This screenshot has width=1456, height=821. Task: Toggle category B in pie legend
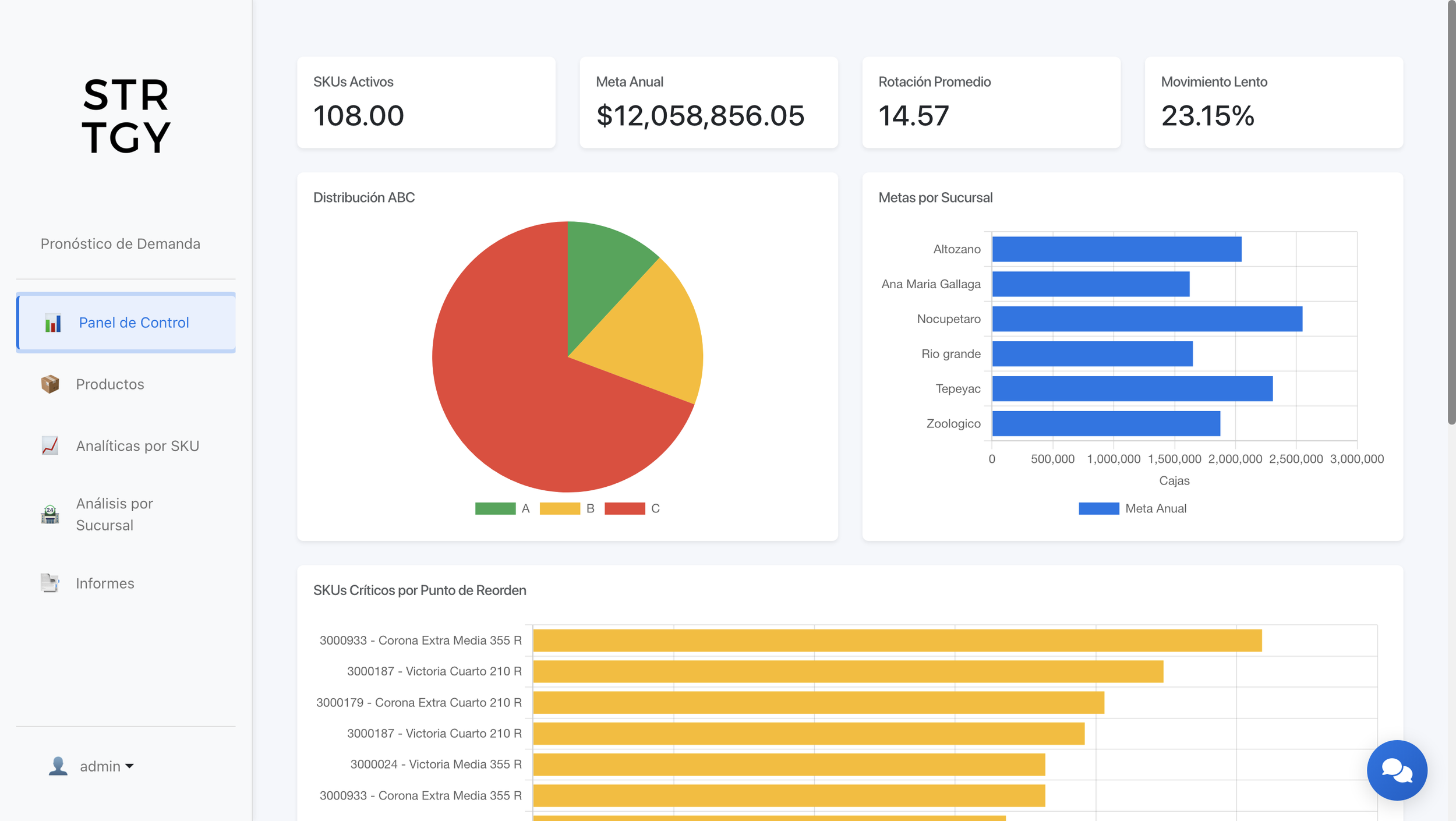click(567, 508)
